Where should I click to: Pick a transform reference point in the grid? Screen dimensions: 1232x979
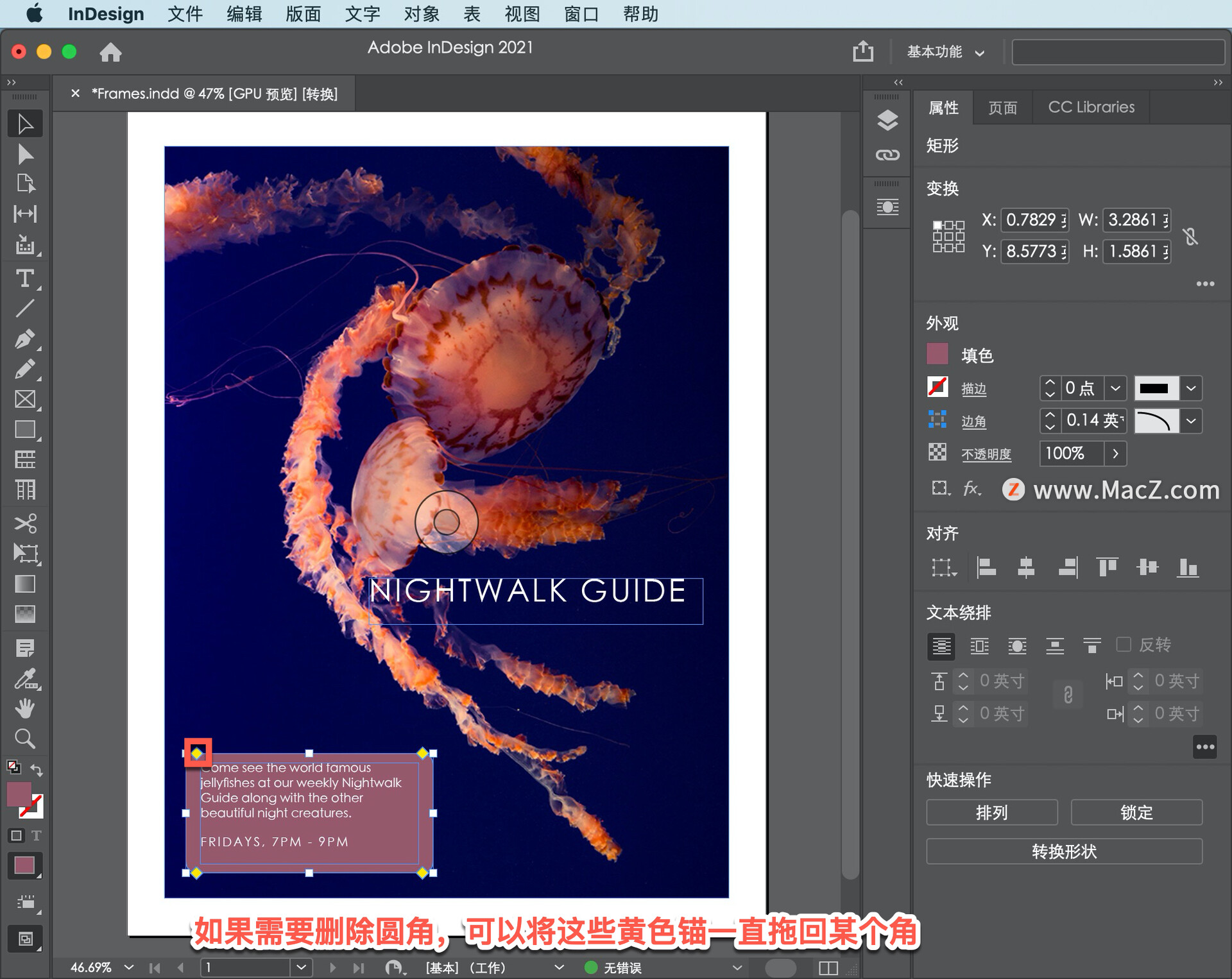948,236
